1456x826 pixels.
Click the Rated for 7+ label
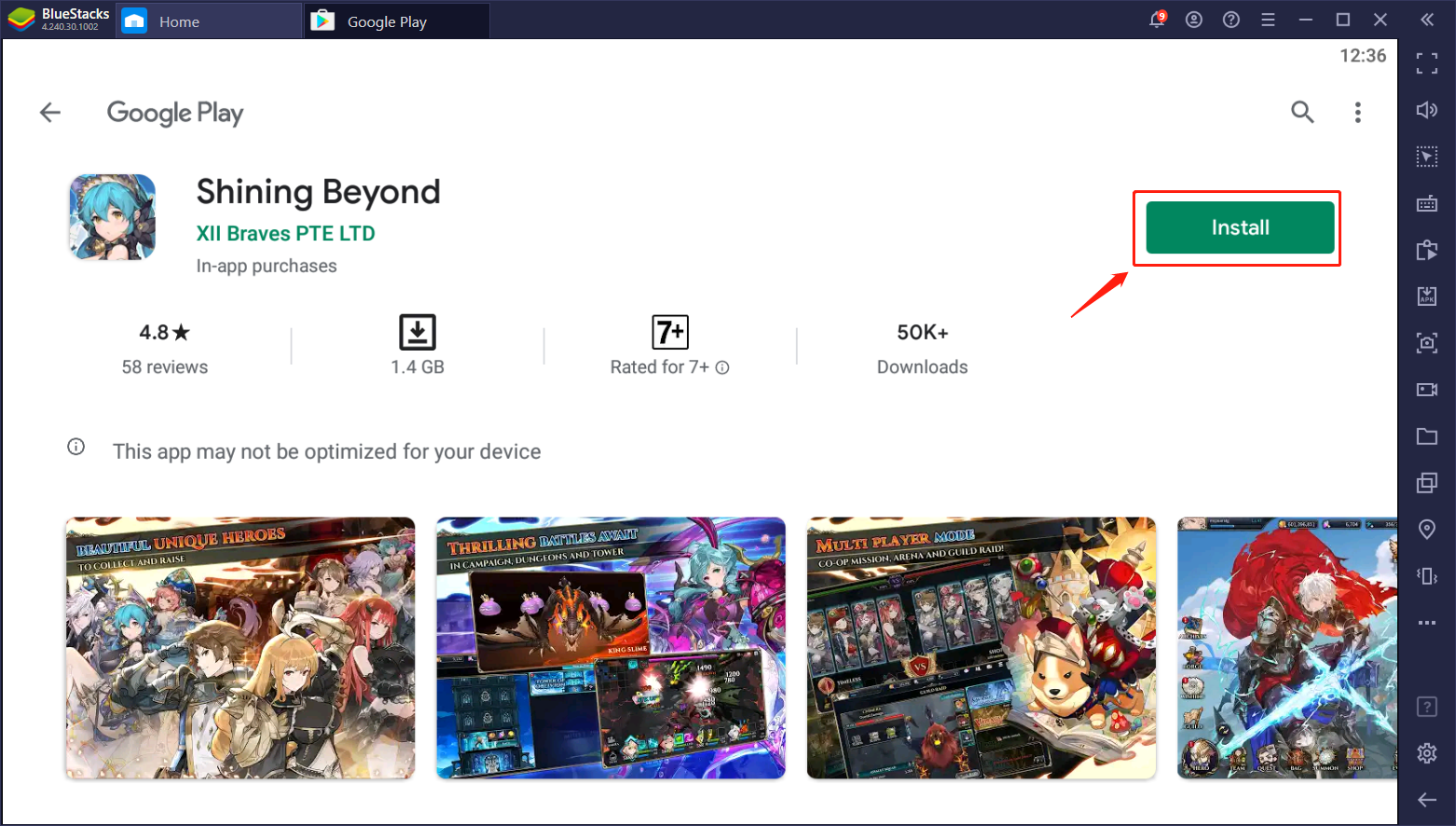tap(660, 367)
